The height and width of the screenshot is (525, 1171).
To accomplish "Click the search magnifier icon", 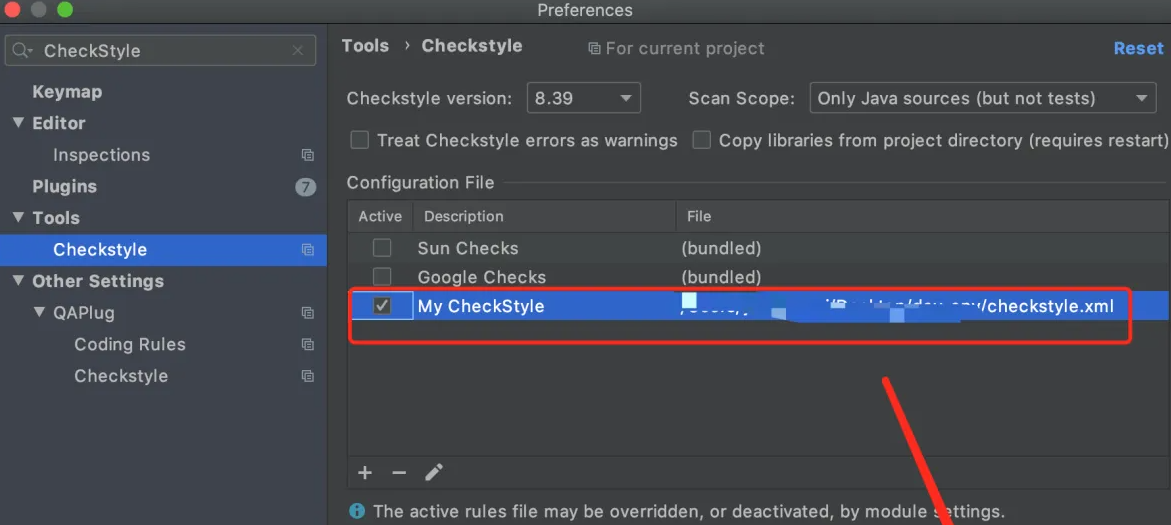I will pyautogui.click(x=24, y=51).
